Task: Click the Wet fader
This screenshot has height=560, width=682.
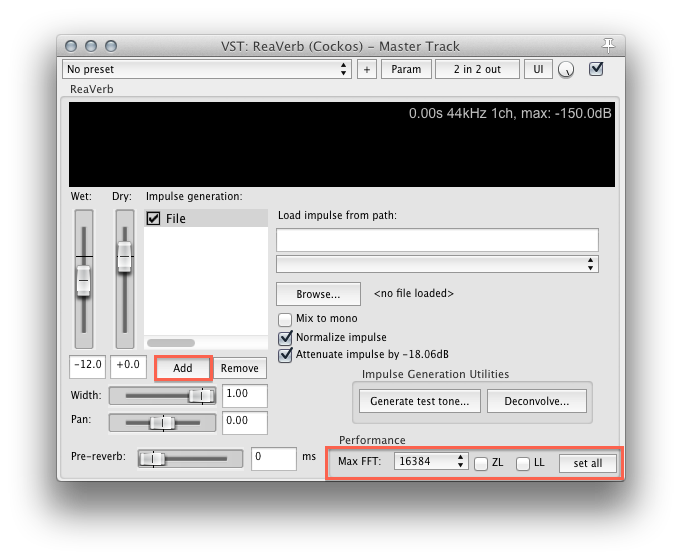Action: tap(84, 279)
